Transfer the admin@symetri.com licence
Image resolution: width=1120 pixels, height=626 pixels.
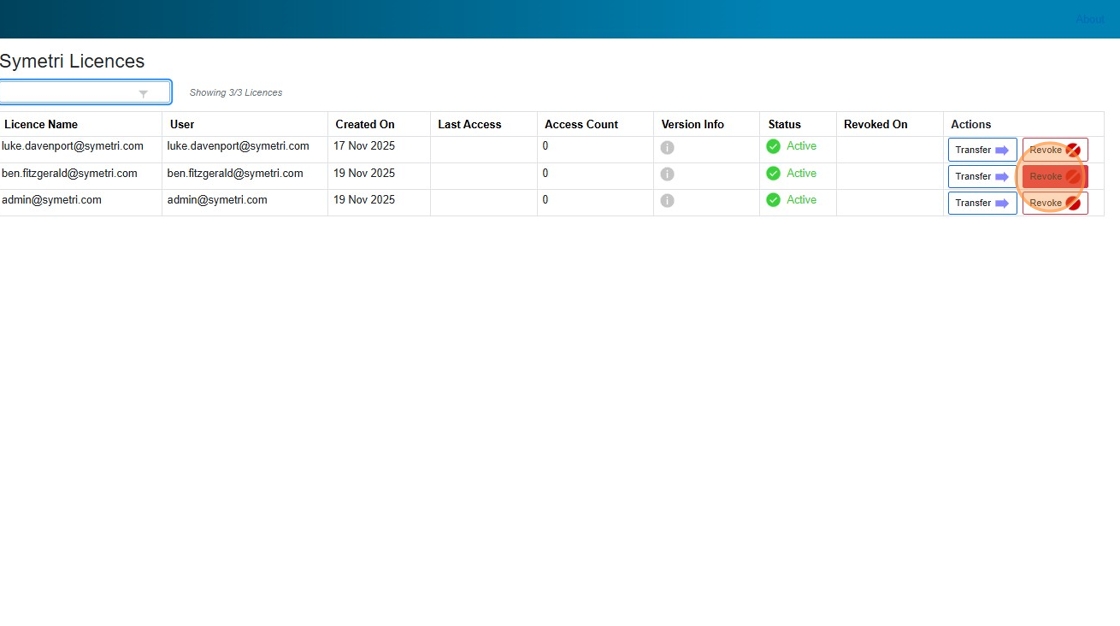[x=982, y=203]
